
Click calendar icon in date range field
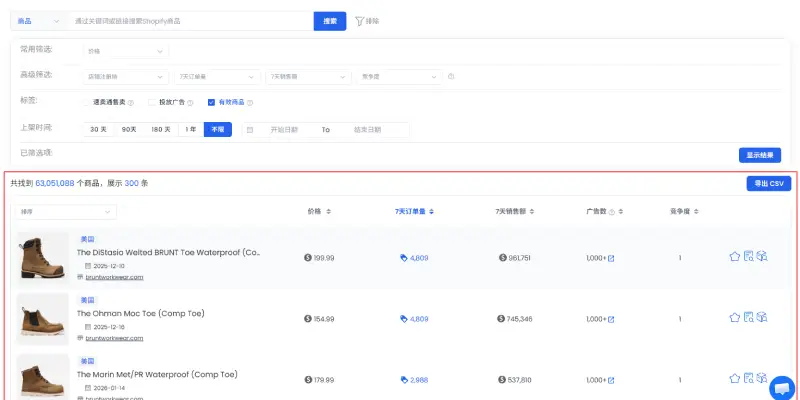[250, 130]
